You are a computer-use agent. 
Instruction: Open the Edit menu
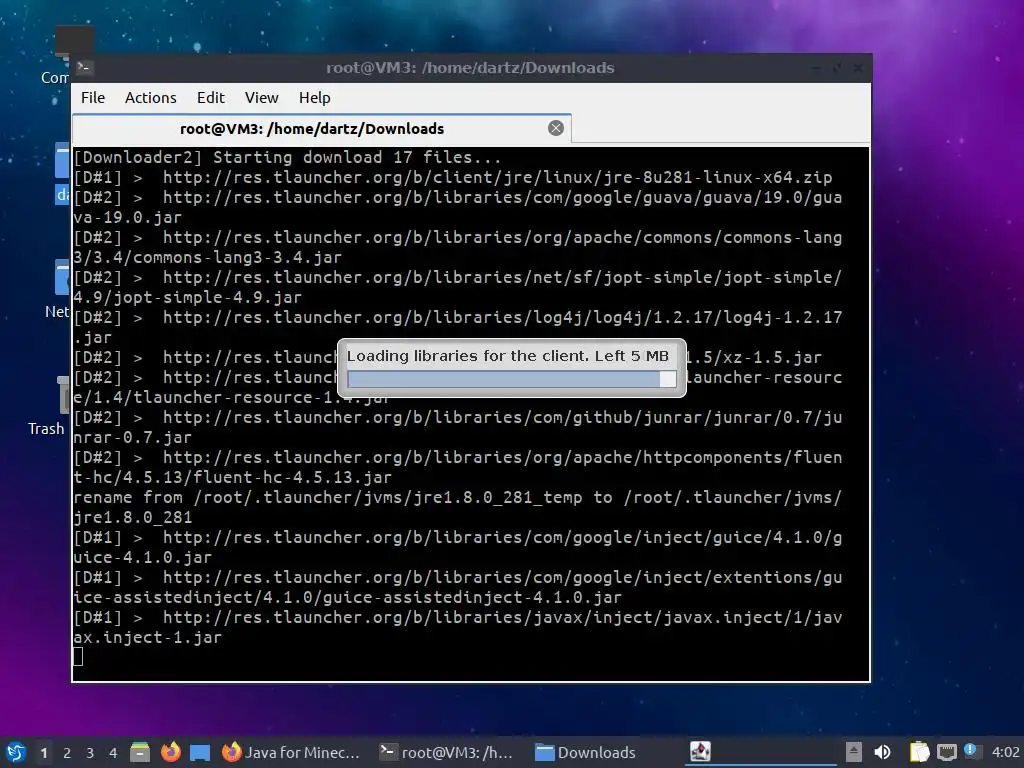pos(210,97)
